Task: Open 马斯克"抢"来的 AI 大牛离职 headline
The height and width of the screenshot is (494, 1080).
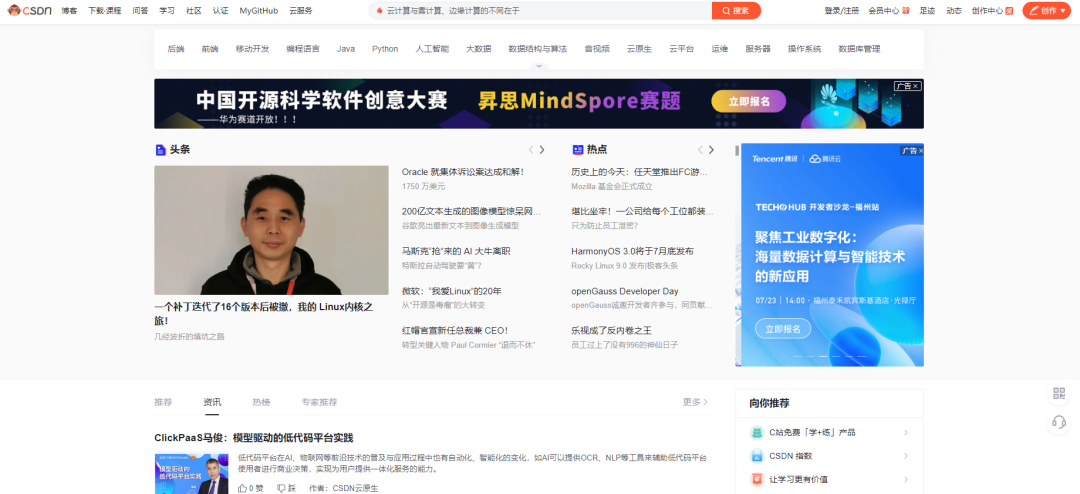Action: point(456,251)
